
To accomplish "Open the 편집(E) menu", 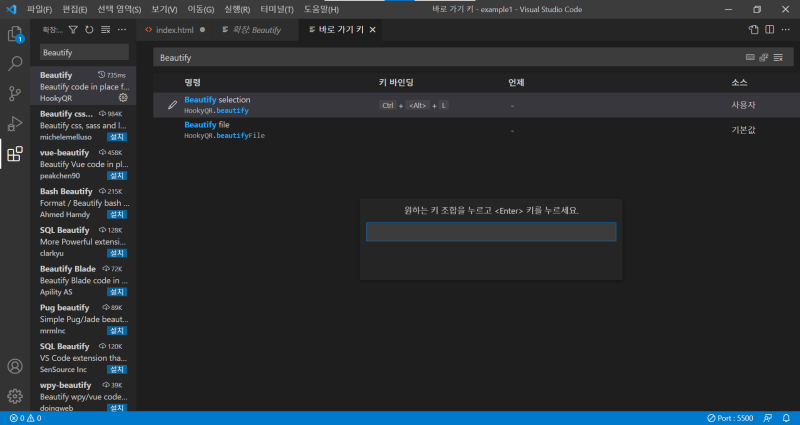I will [74, 9].
